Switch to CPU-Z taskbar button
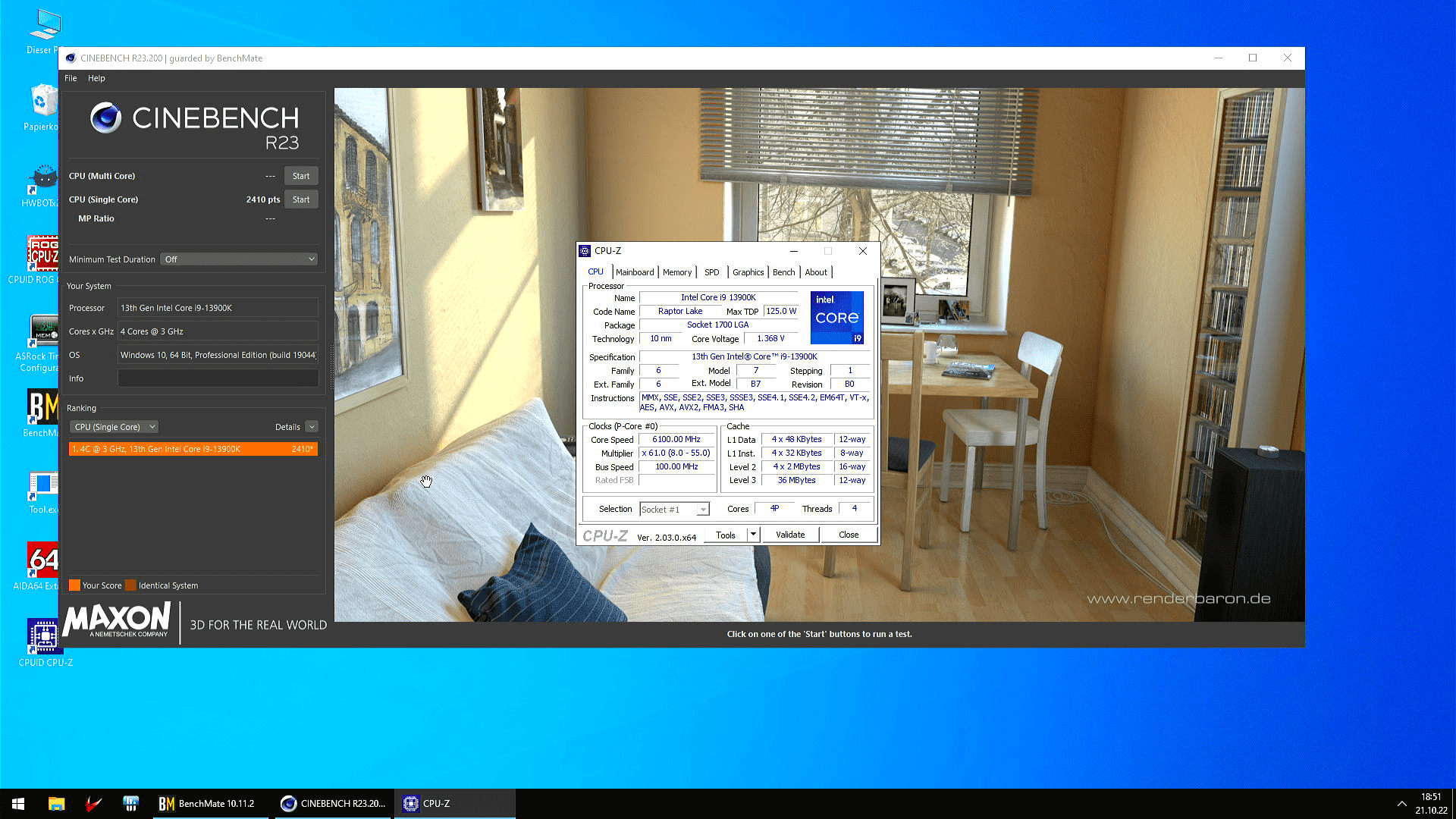 coord(455,804)
